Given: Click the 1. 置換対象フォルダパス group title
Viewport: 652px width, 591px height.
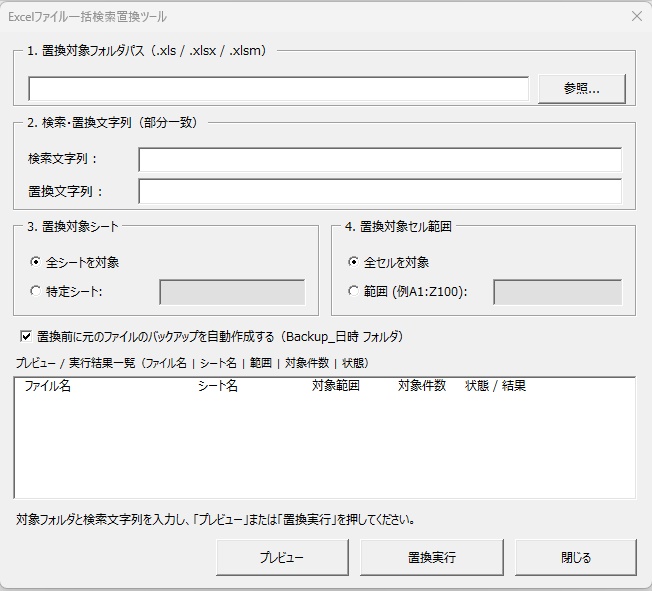Looking at the screenshot, I should pyautogui.click(x=147, y=51).
